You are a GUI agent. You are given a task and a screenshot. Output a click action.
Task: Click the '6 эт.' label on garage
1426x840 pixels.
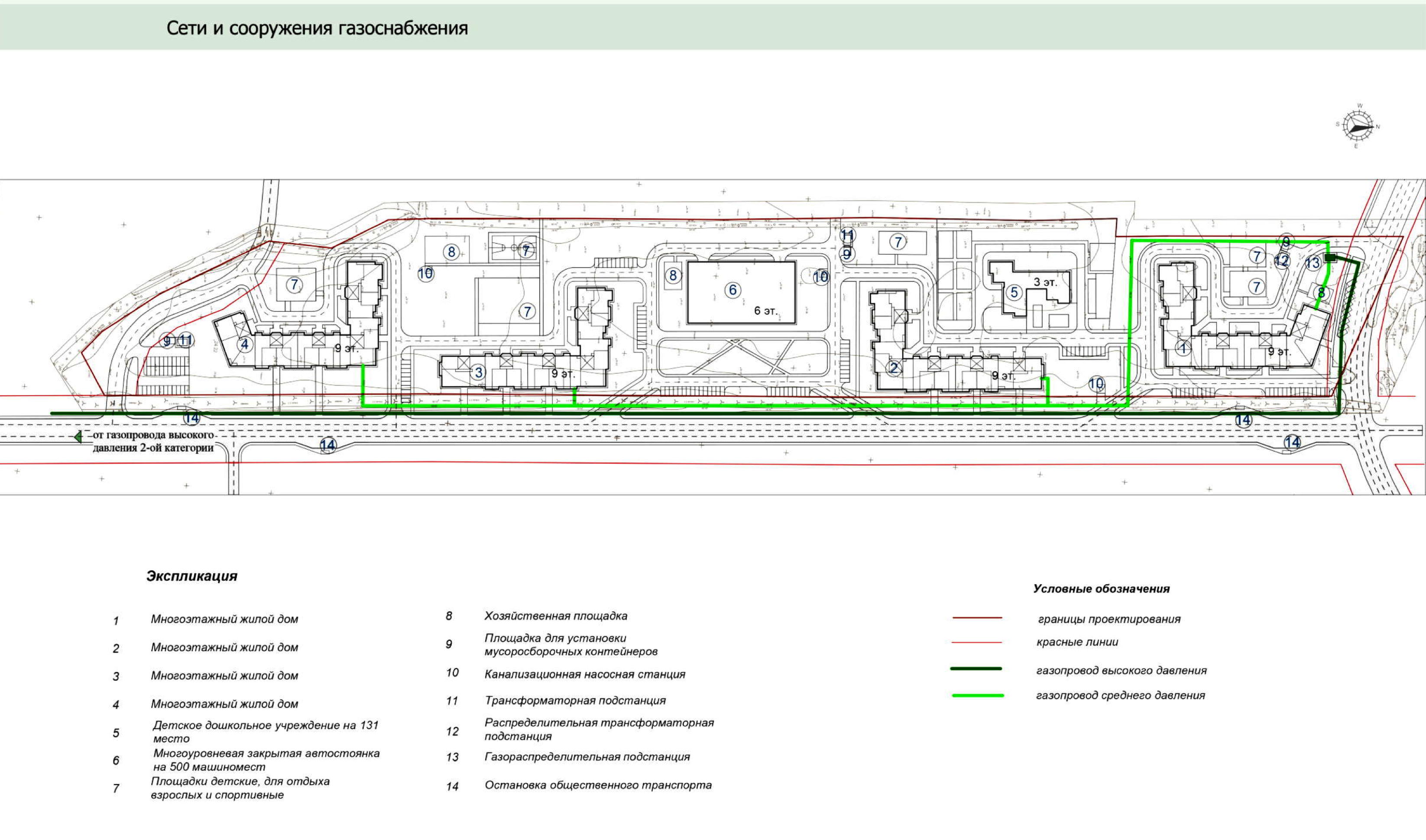pyautogui.click(x=766, y=311)
